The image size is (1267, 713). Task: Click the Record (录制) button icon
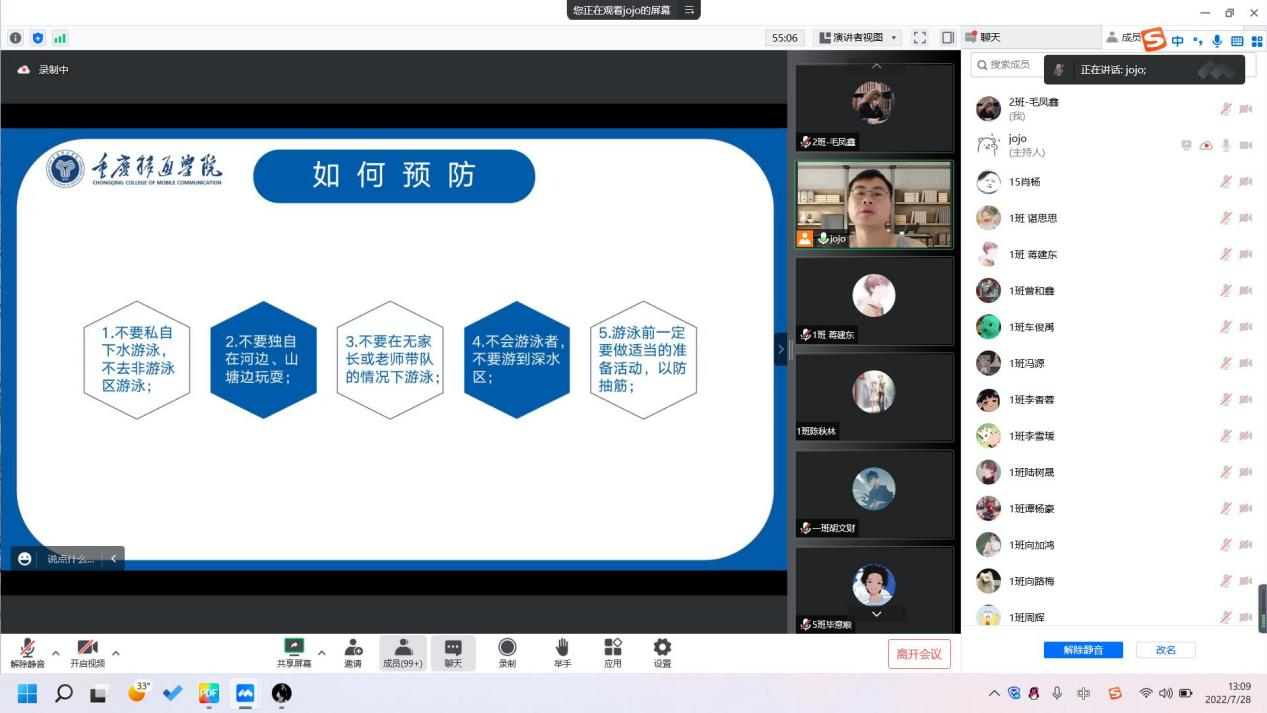click(507, 648)
